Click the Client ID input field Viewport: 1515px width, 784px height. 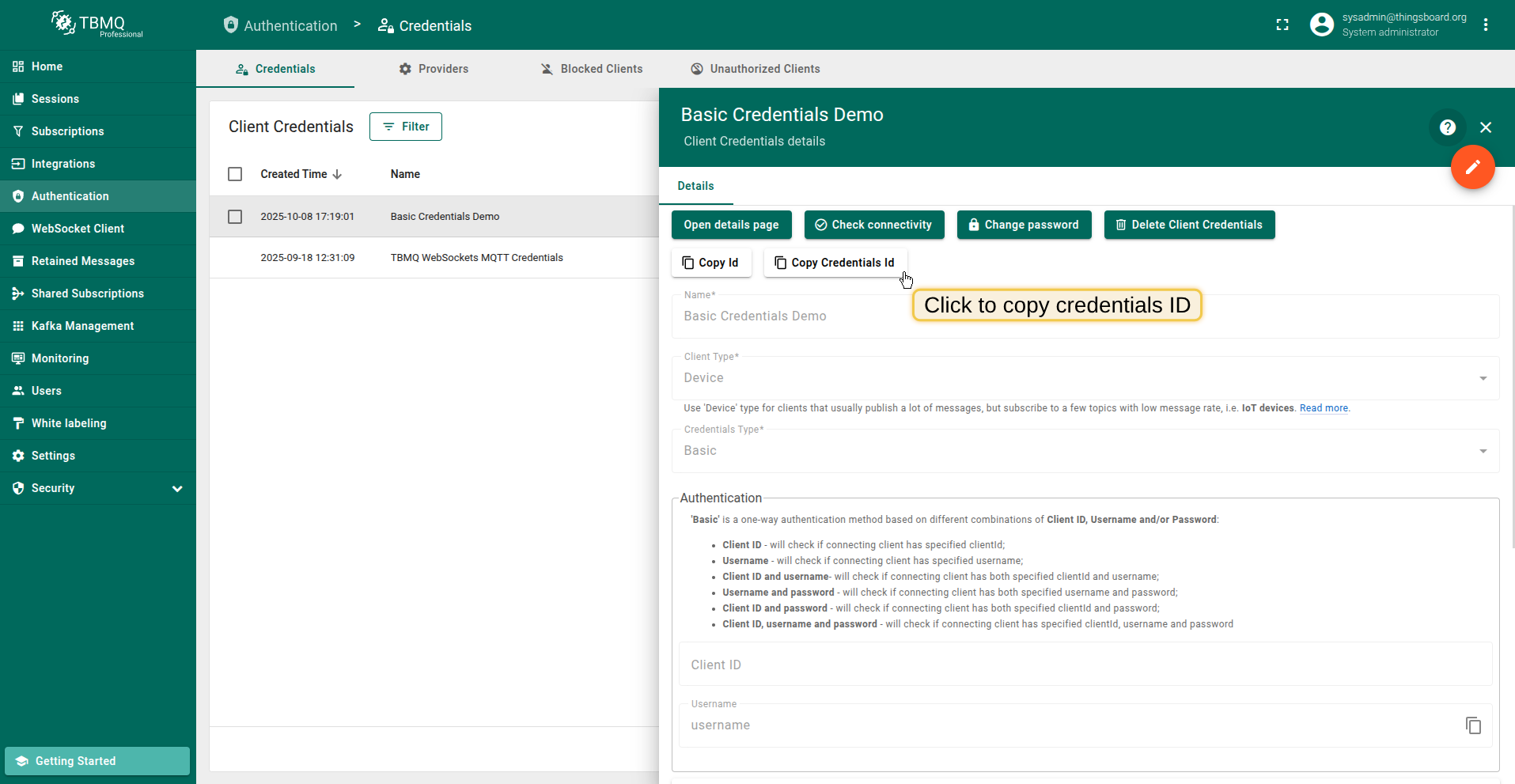click(x=1084, y=665)
